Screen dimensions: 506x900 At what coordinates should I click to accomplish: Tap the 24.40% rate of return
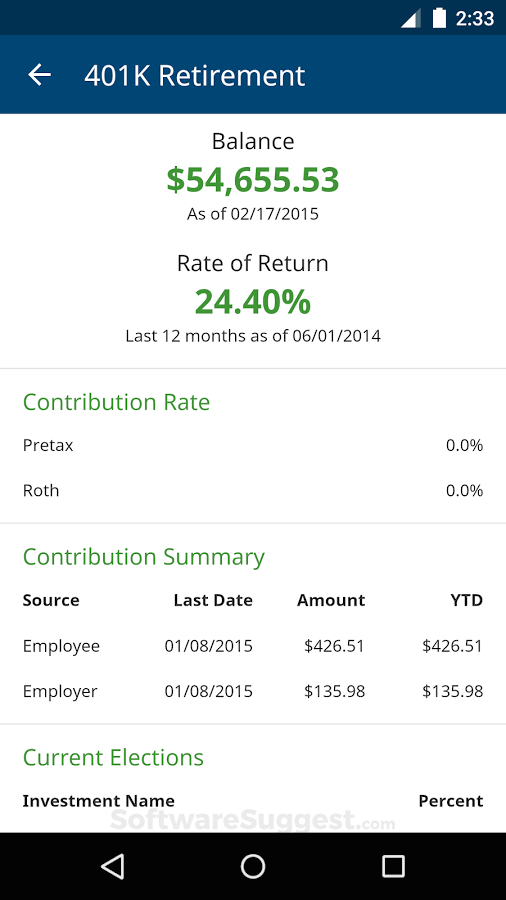pyautogui.click(x=253, y=302)
